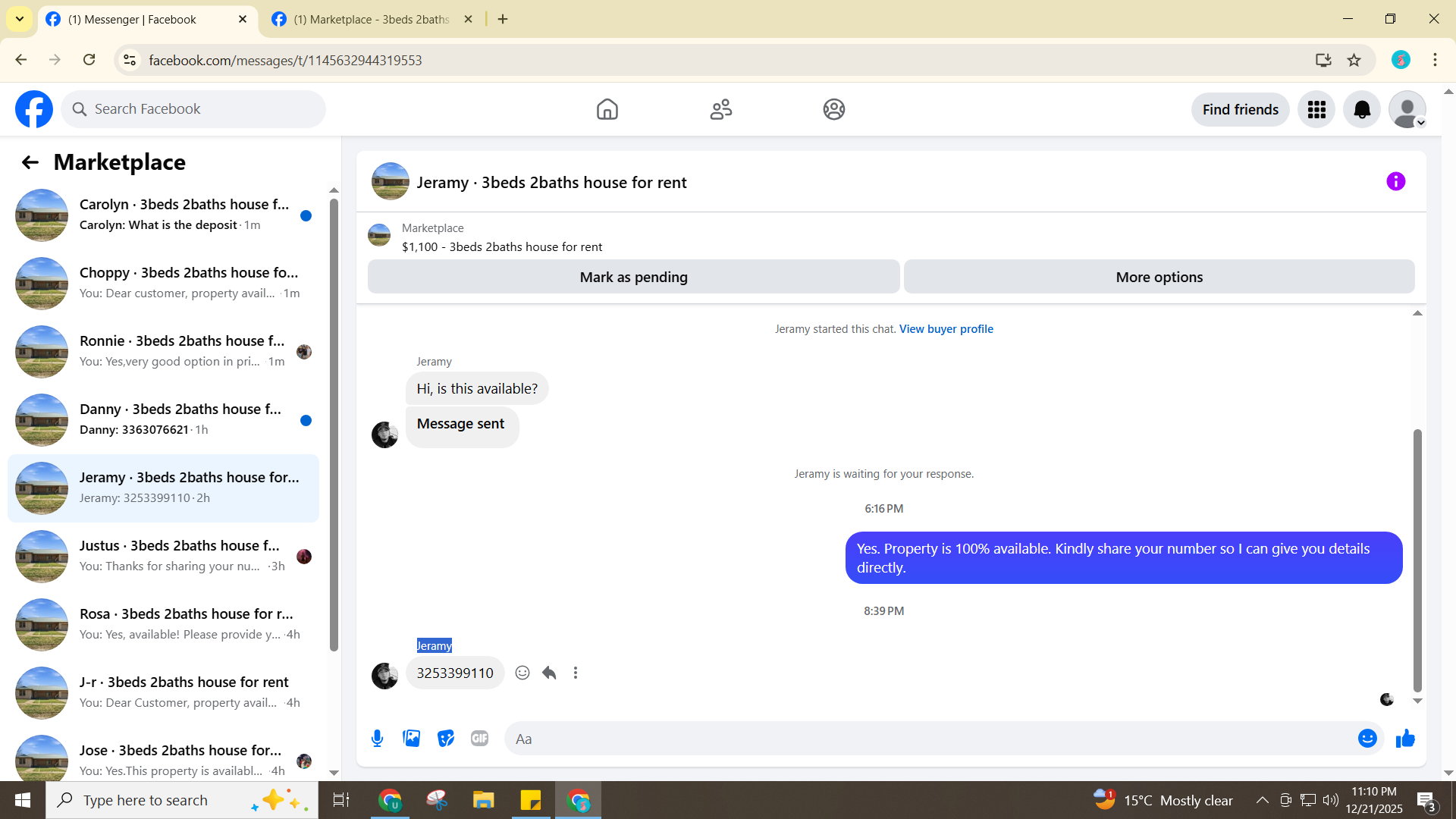This screenshot has height=819, width=1456.
Task: Open the Chrome profile avatar
Action: click(x=1401, y=60)
